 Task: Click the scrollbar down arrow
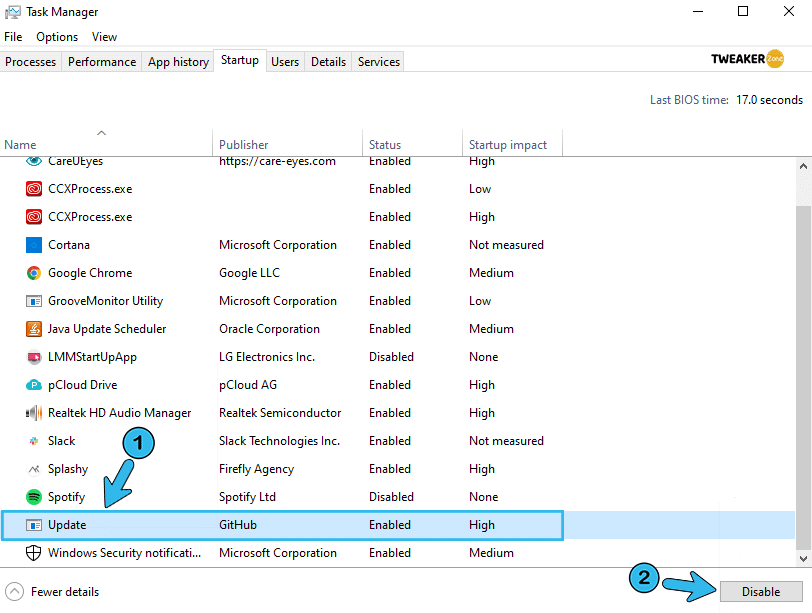pos(803,559)
